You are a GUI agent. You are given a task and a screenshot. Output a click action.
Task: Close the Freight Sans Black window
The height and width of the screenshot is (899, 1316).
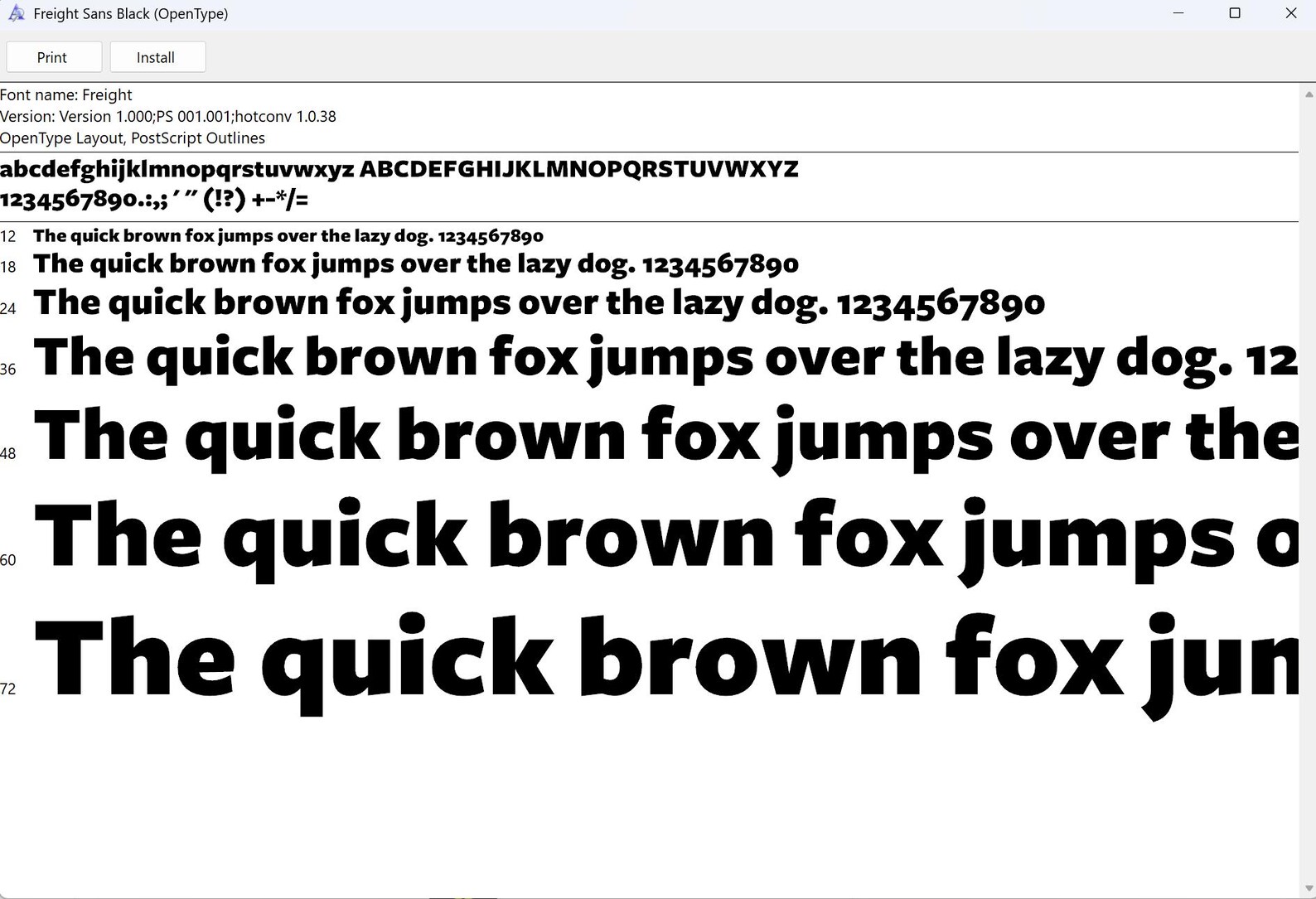tap(1290, 13)
